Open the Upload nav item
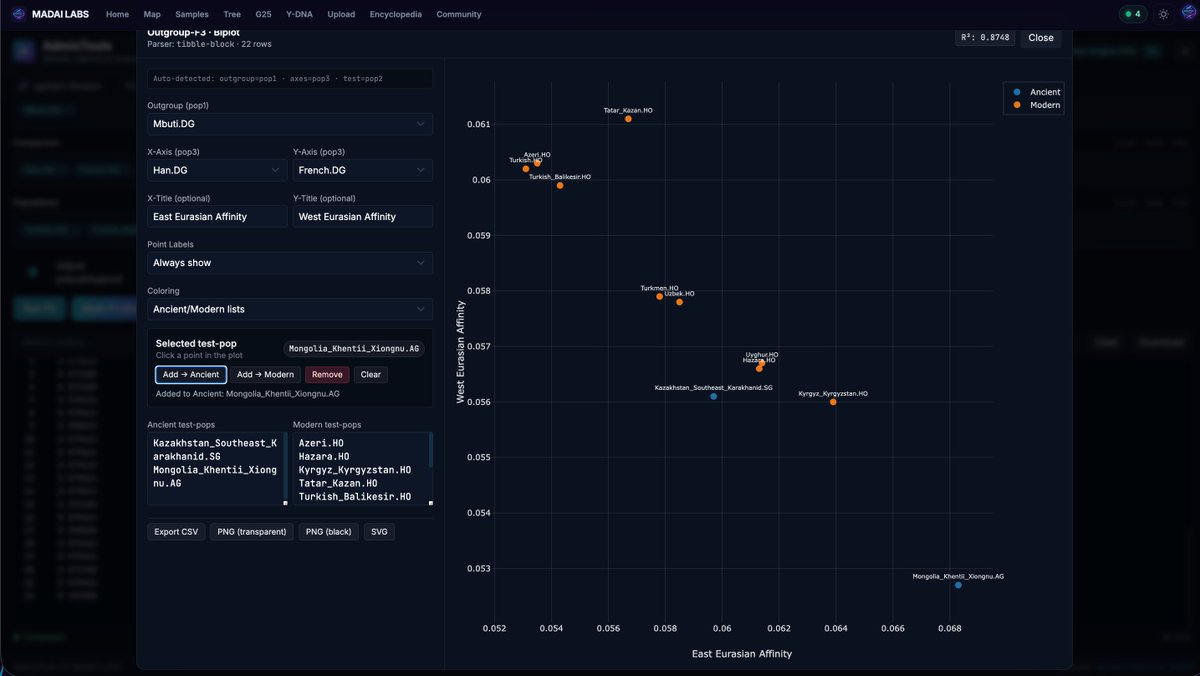Screen dimensions: 1200x676 341,14
